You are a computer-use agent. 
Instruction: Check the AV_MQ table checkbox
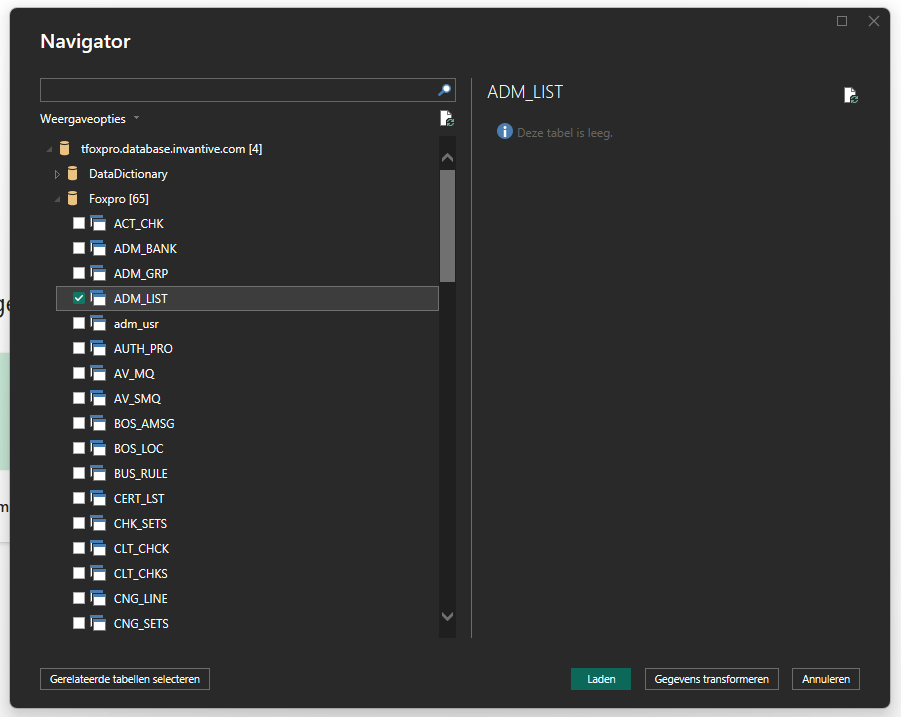(x=79, y=373)
